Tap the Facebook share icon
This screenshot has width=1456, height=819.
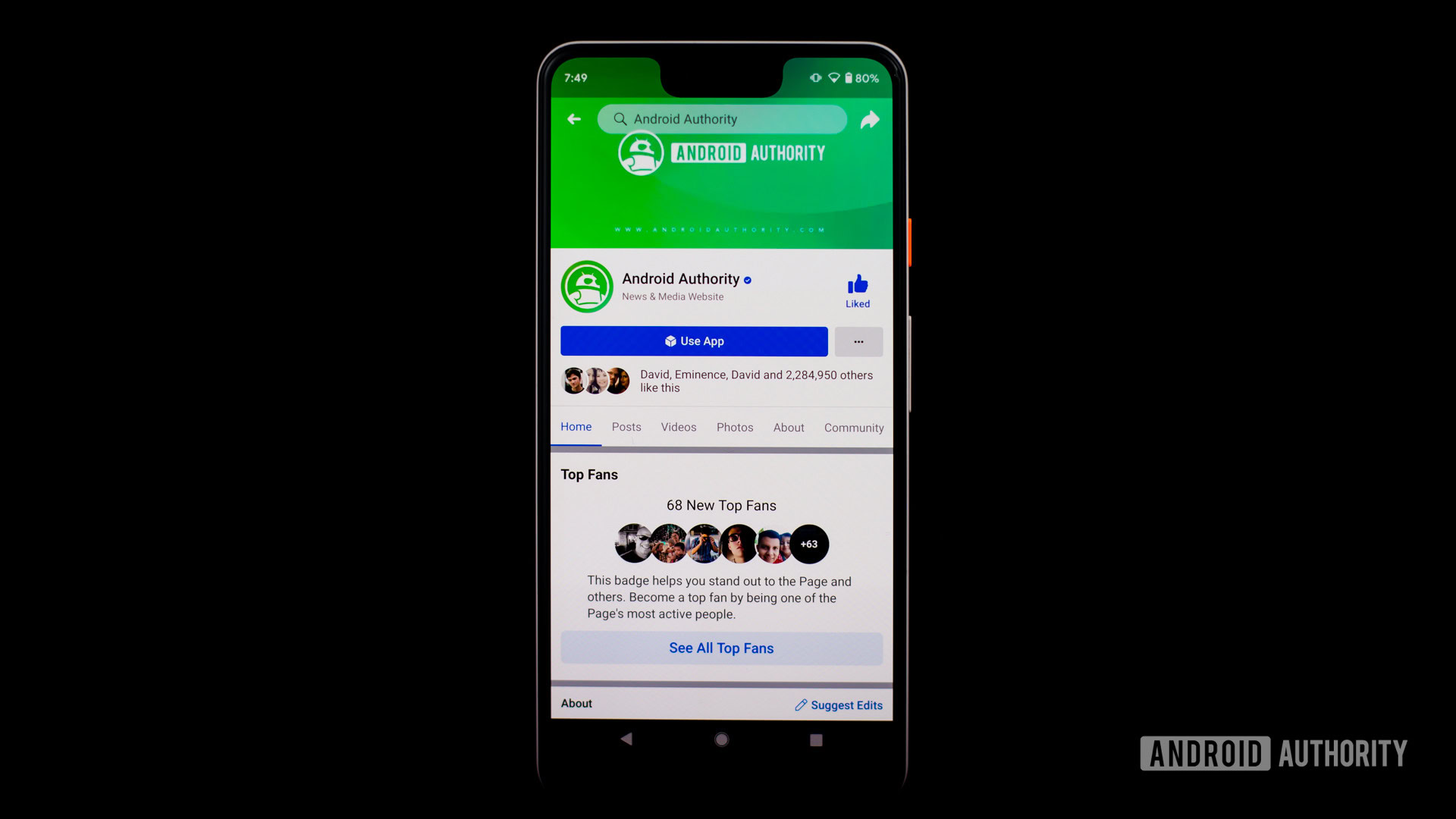[x=870, y=119]
